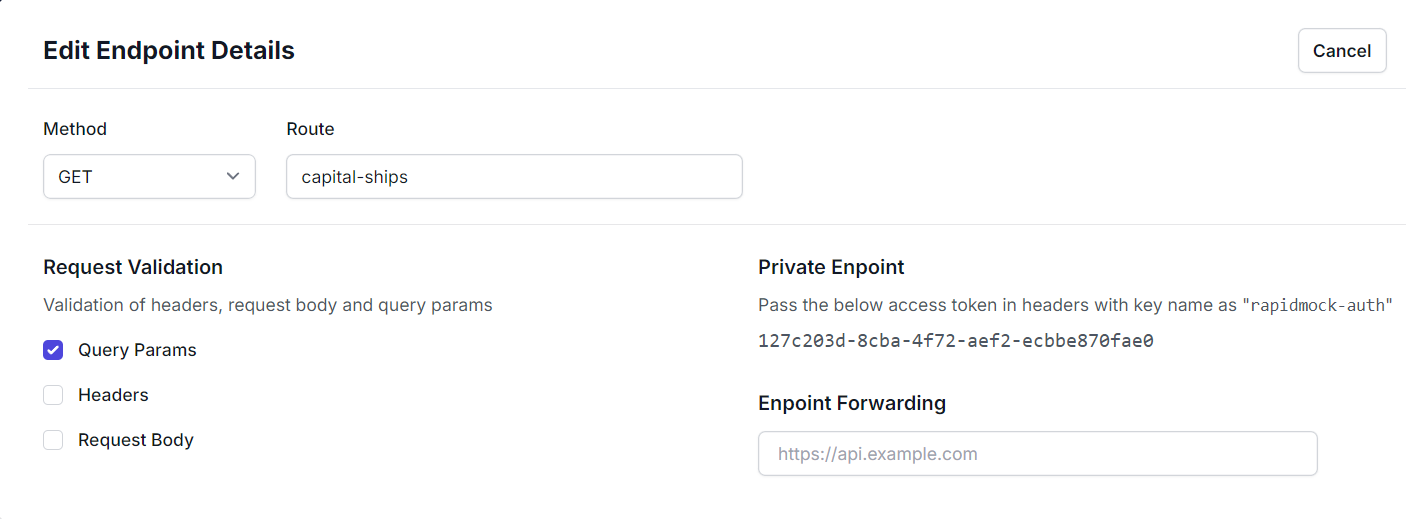The height and width of the screenshot is (519, 1406).
Task: Click the Method field label
Action: coord(75,129)
